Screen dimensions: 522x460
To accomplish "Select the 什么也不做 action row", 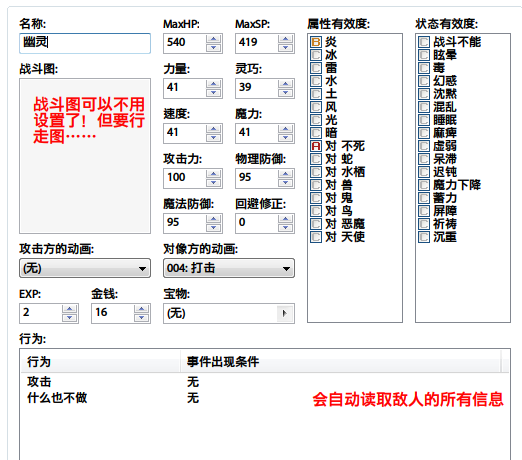I will (x=265, y=398).
